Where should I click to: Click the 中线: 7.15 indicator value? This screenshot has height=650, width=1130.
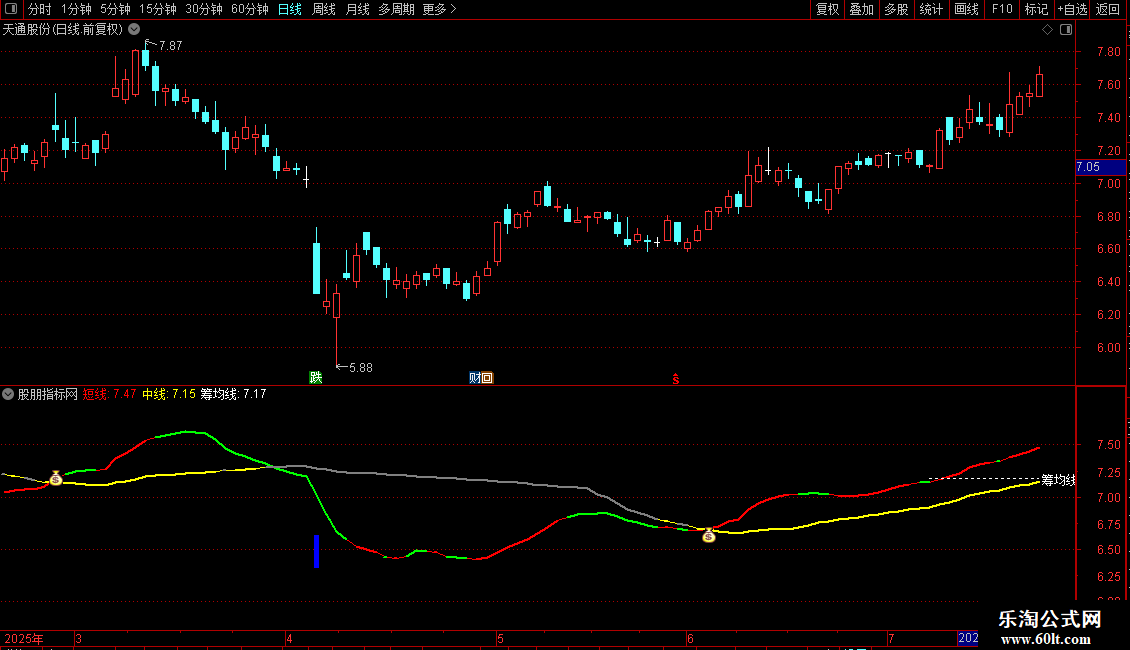click(x=169, y=394)
